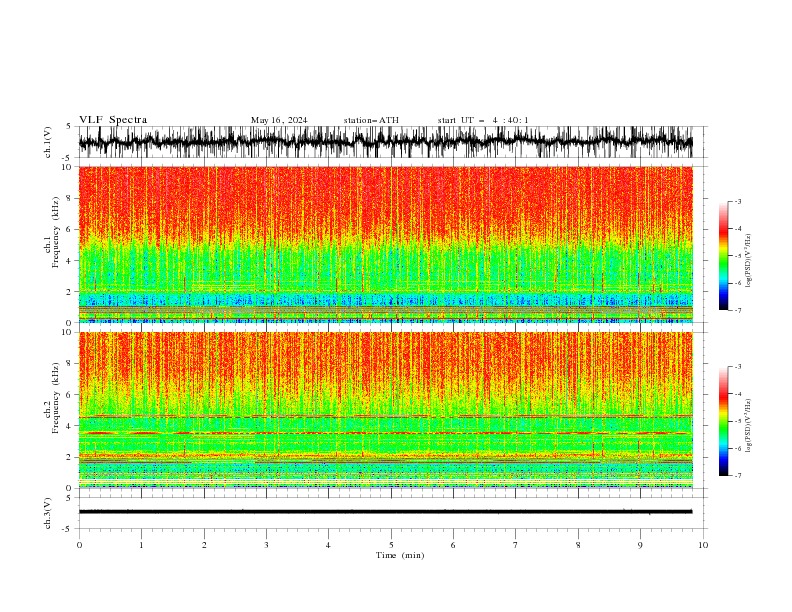Image resolution: width=792 pixels, height=612 pixels.
Task: Click the '0' tick on time axis
Action: (79, 545)
